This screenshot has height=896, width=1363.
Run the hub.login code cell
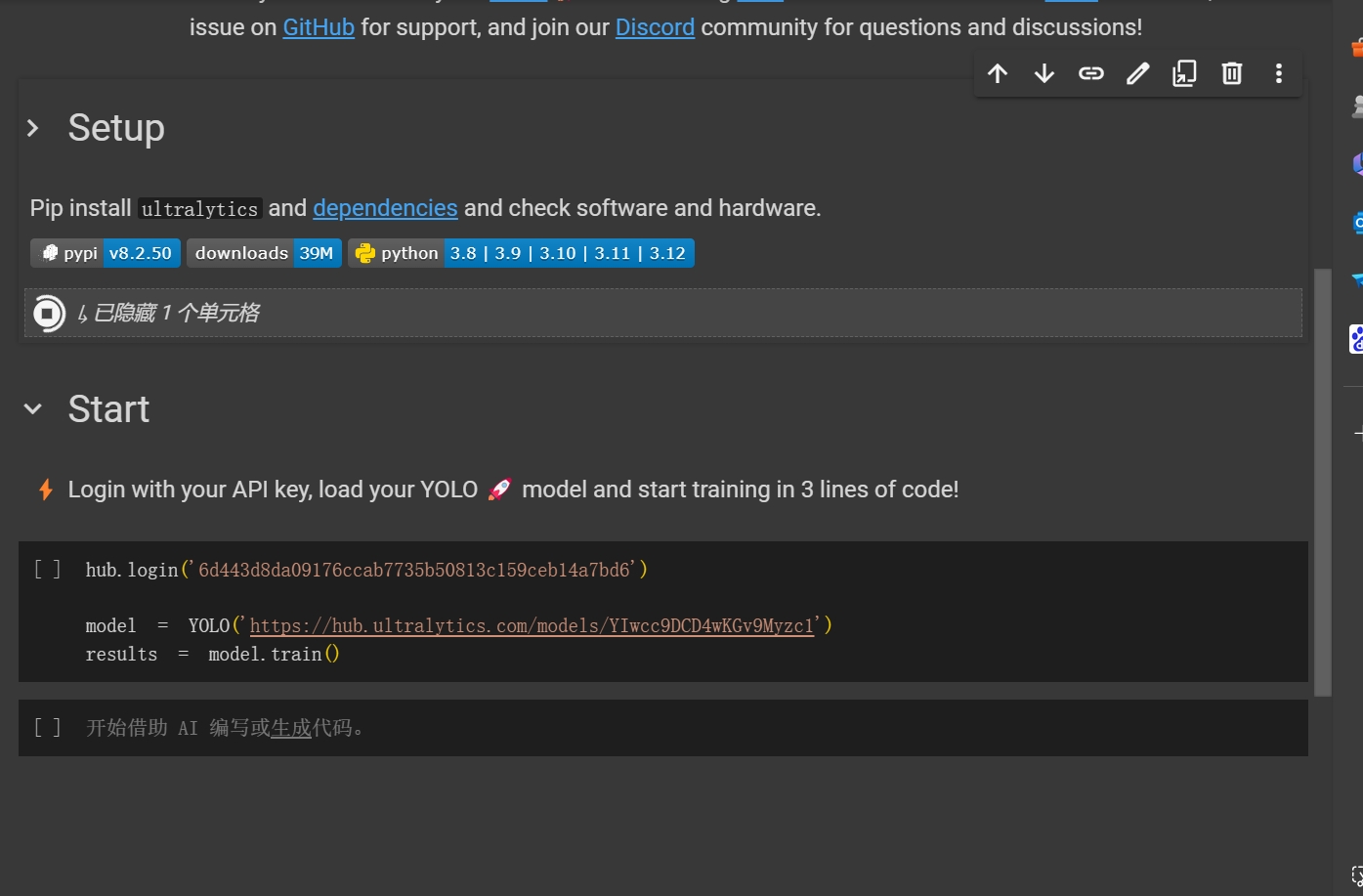[48, 570]
